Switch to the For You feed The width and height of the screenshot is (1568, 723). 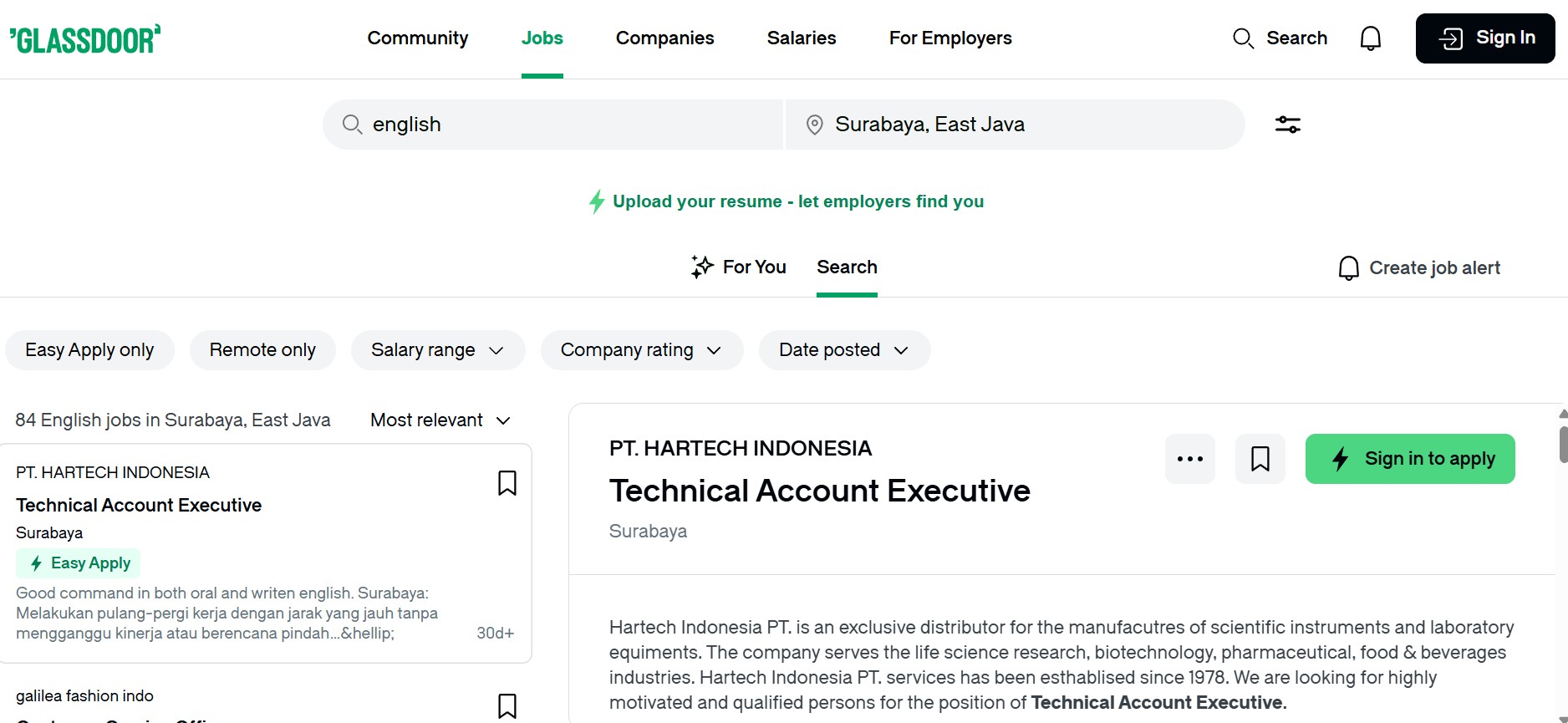(x=738, y=267)
